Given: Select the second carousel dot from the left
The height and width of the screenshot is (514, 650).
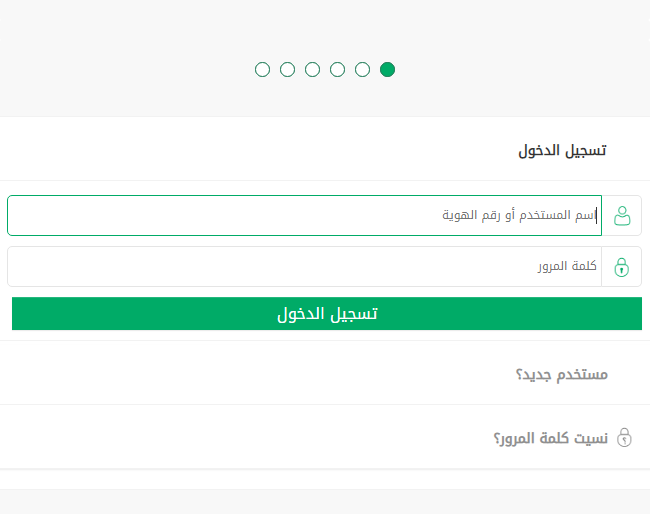Looking at the screenshot, I should pos(287,70).
